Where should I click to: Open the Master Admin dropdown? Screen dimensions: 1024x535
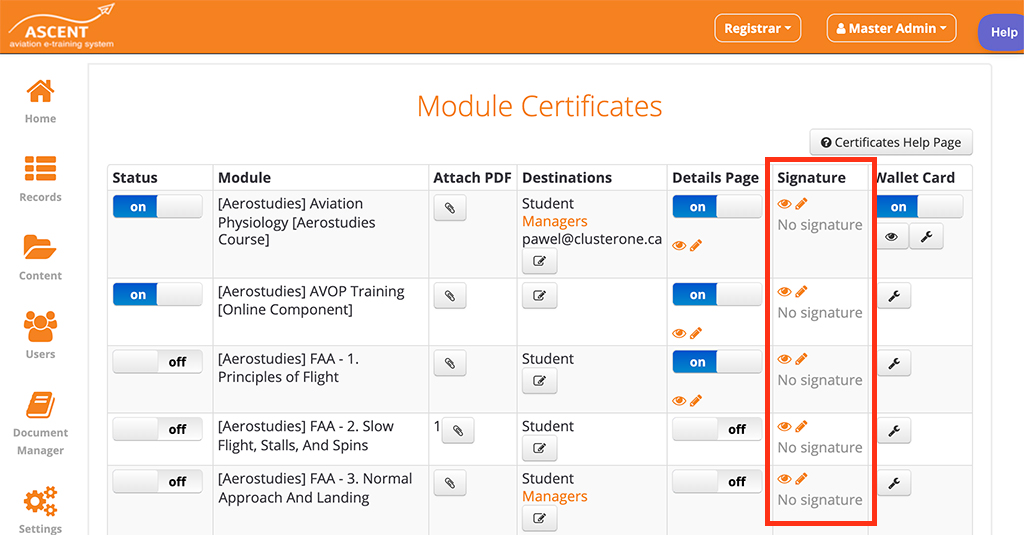click(x=891, y=28)
